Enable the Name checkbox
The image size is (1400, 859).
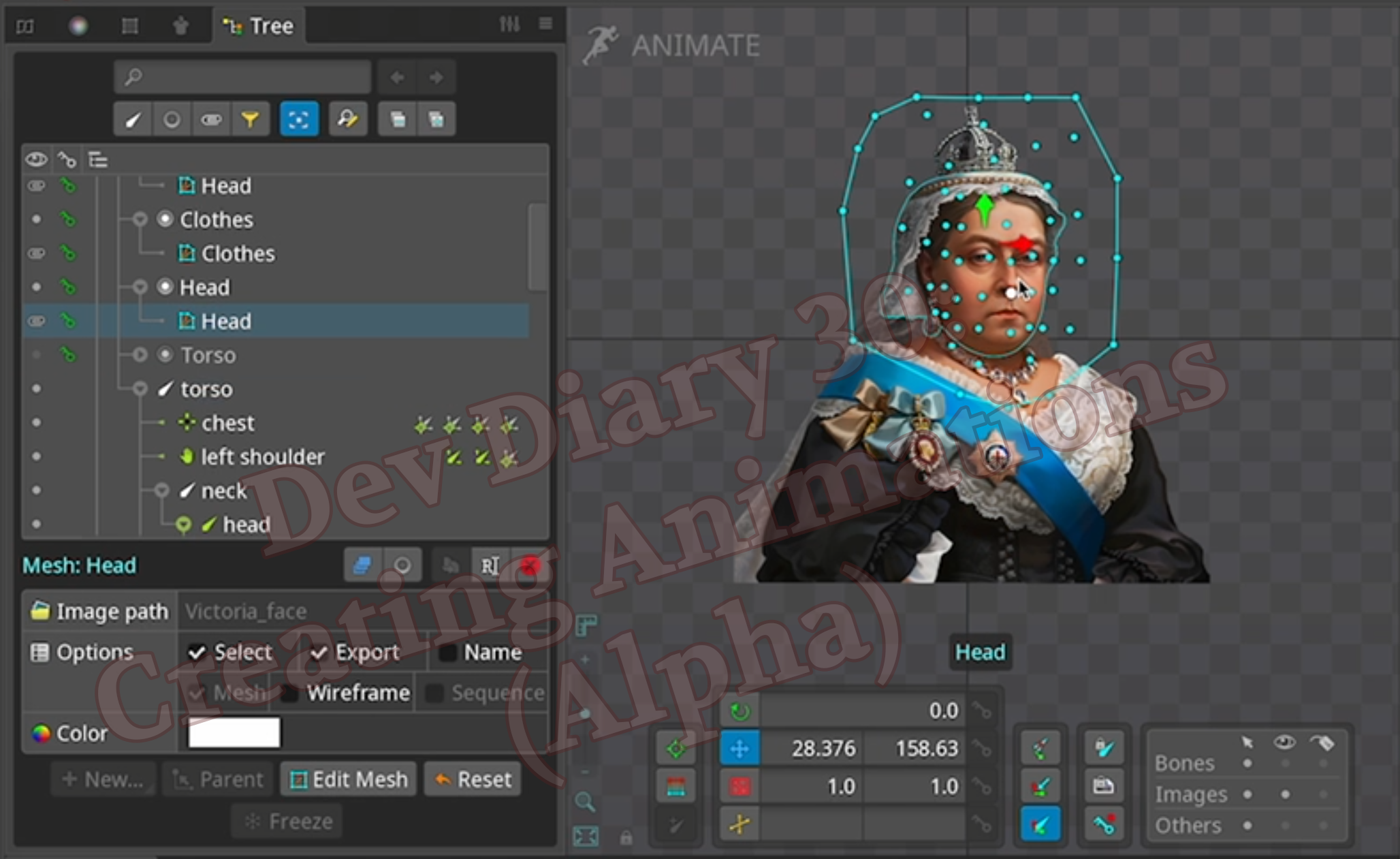click(447, 653)
